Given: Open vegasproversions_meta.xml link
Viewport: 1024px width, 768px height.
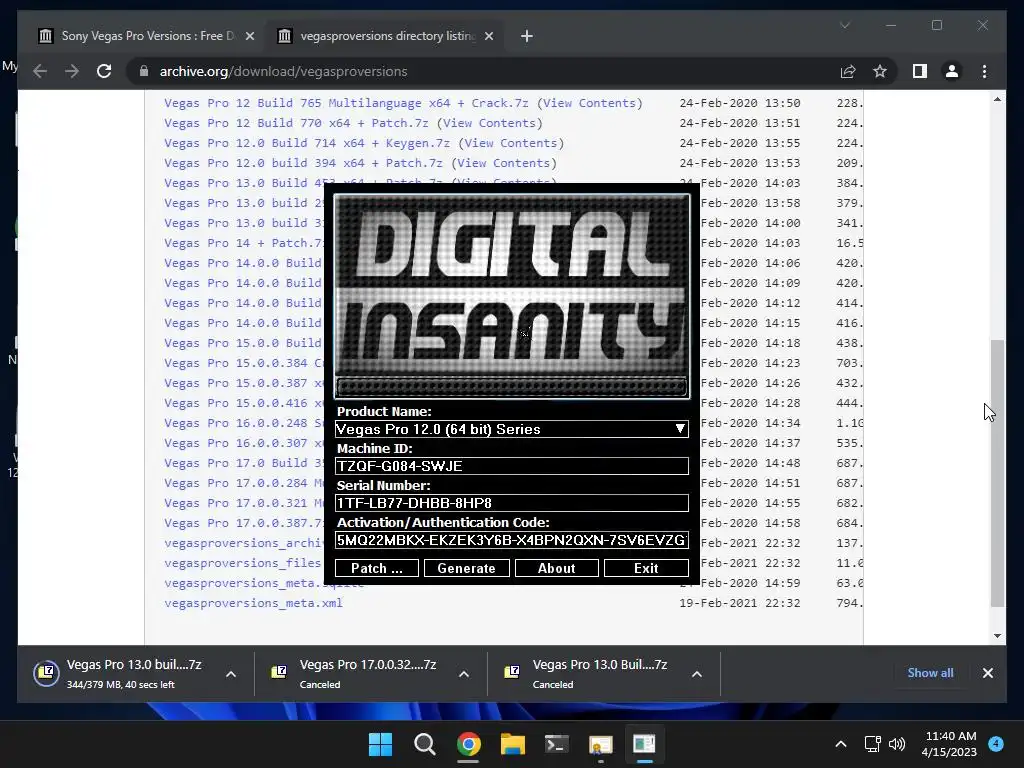Looking at the screenshot, I should pyautogui.click(x=253, y=603).
